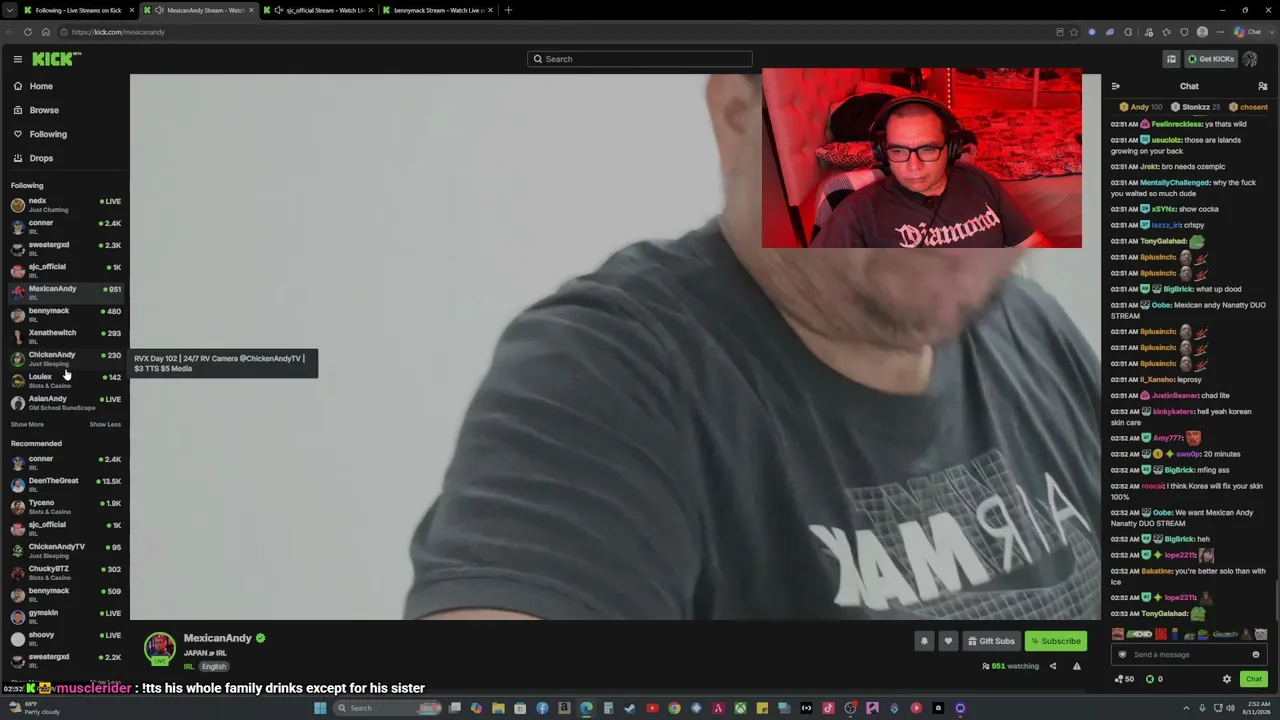1280x720 pixels.
Task: Click the Windows taskbar search box
Action: point(388,708)
